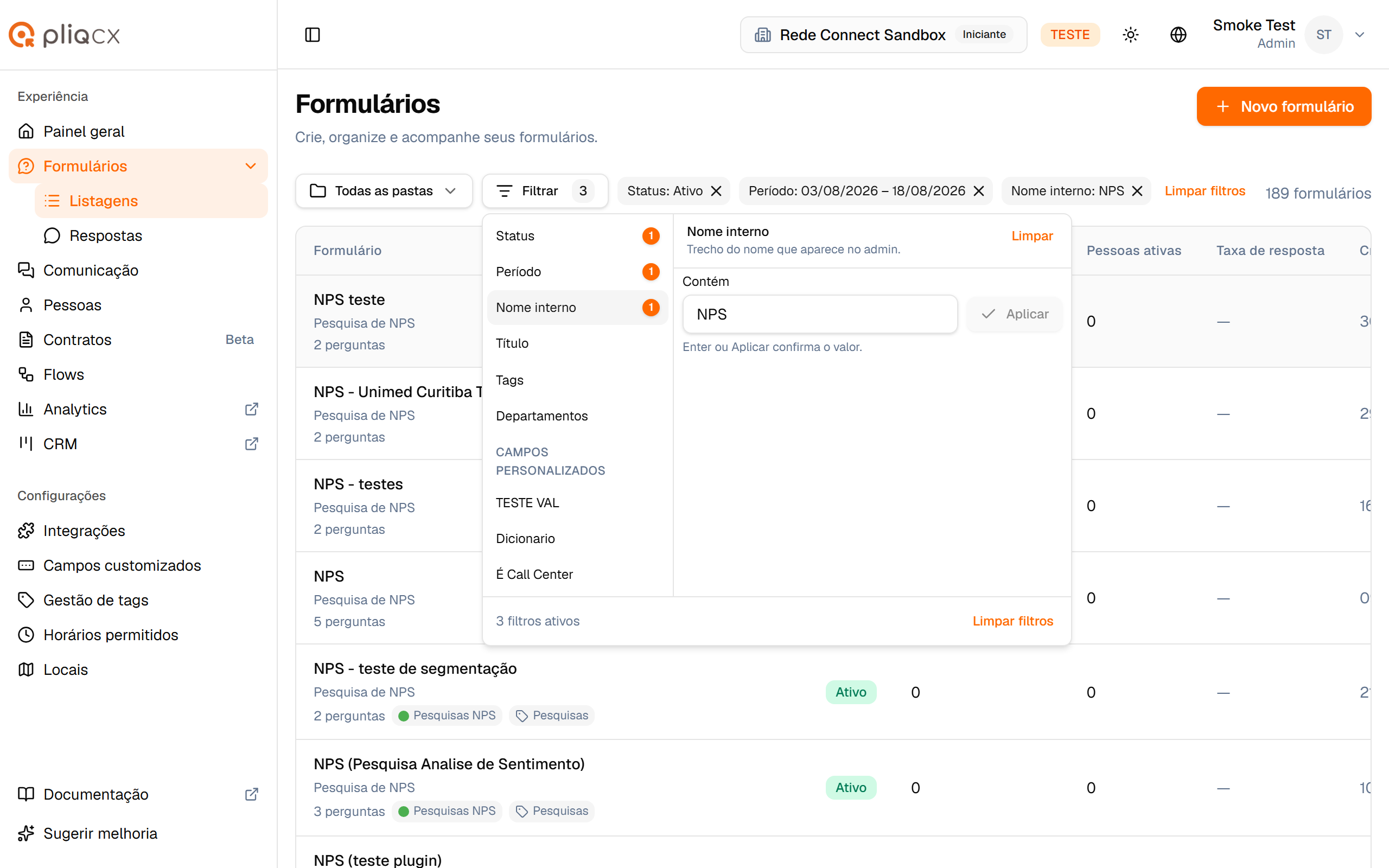Open language selector globe icon
The image size is (1389, 868).
pyautogui.click(x=1178, y=34)
